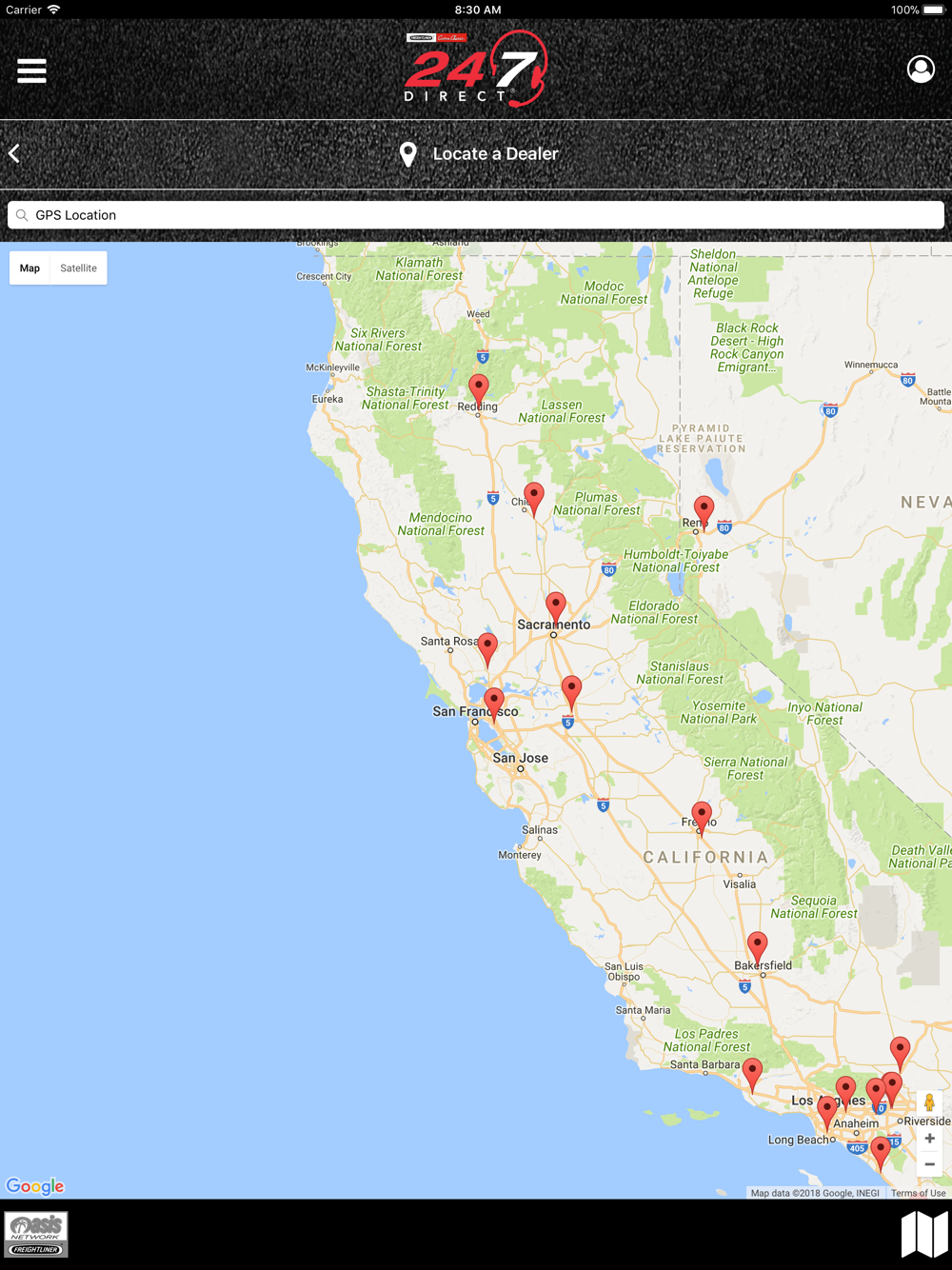Select the dealer pin at Bakersfield
This screenshot has height=1270, width=952.
757,949
